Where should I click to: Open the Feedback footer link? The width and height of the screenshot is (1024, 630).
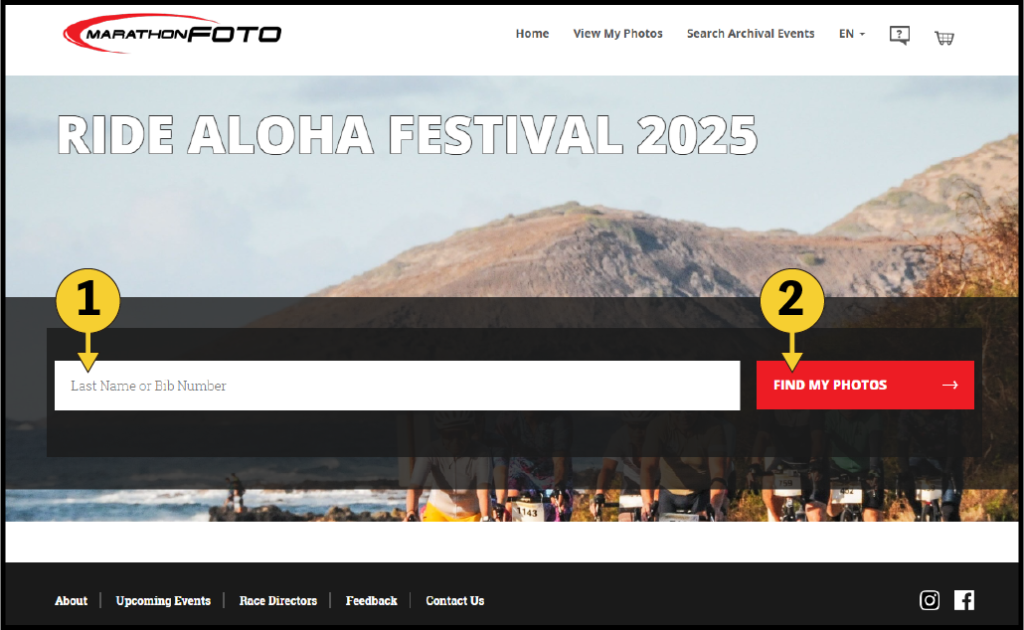(372, 601)
